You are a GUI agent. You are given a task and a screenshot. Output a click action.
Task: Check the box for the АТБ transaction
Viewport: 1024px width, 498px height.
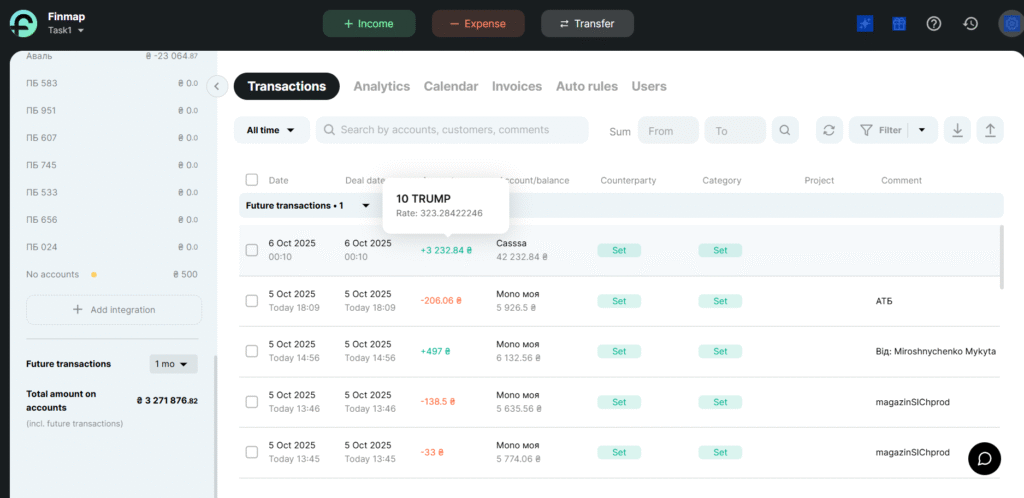click(x=252, y=300)
